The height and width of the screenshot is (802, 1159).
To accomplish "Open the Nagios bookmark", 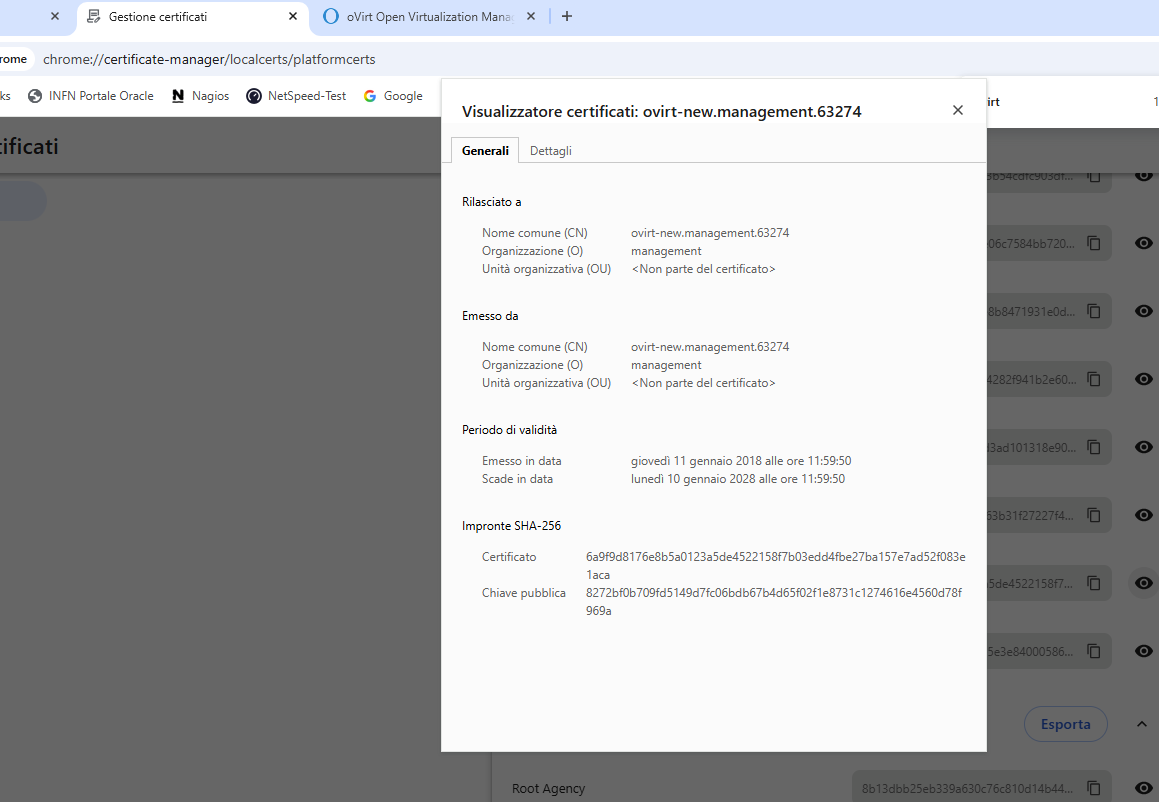I will [200, 96].
